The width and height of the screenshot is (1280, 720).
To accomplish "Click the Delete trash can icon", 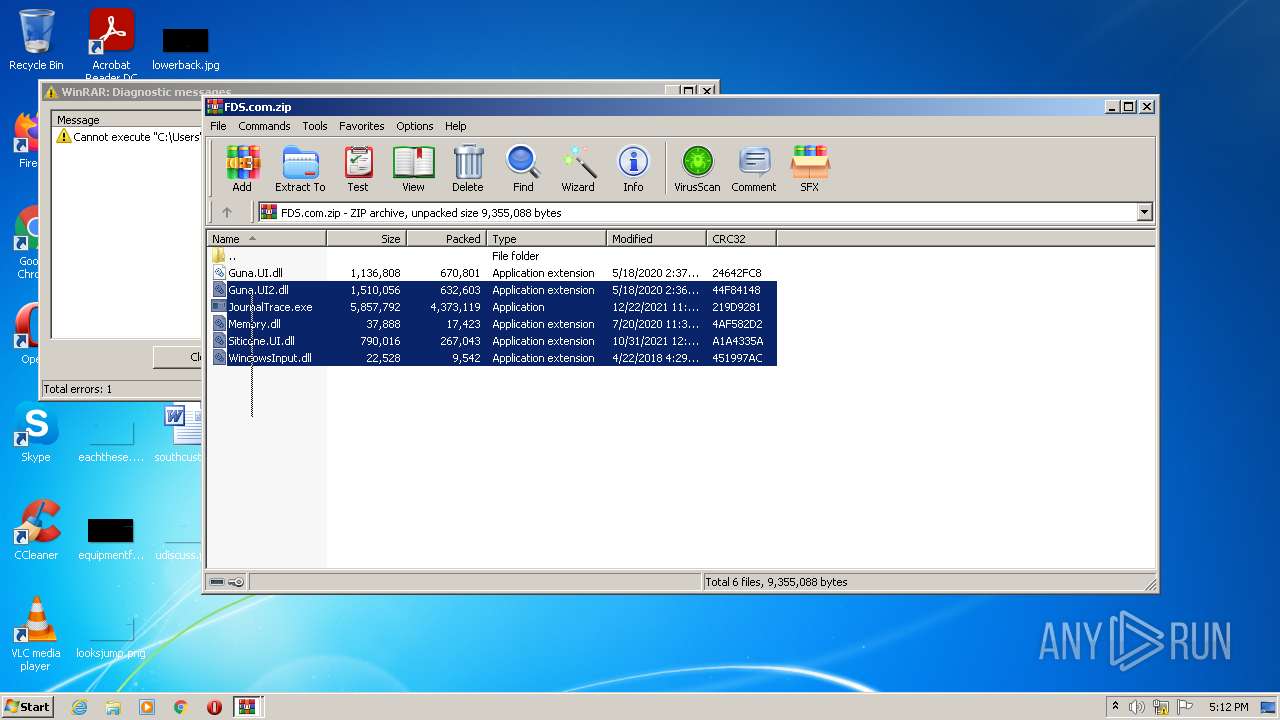I will point(467,168).
